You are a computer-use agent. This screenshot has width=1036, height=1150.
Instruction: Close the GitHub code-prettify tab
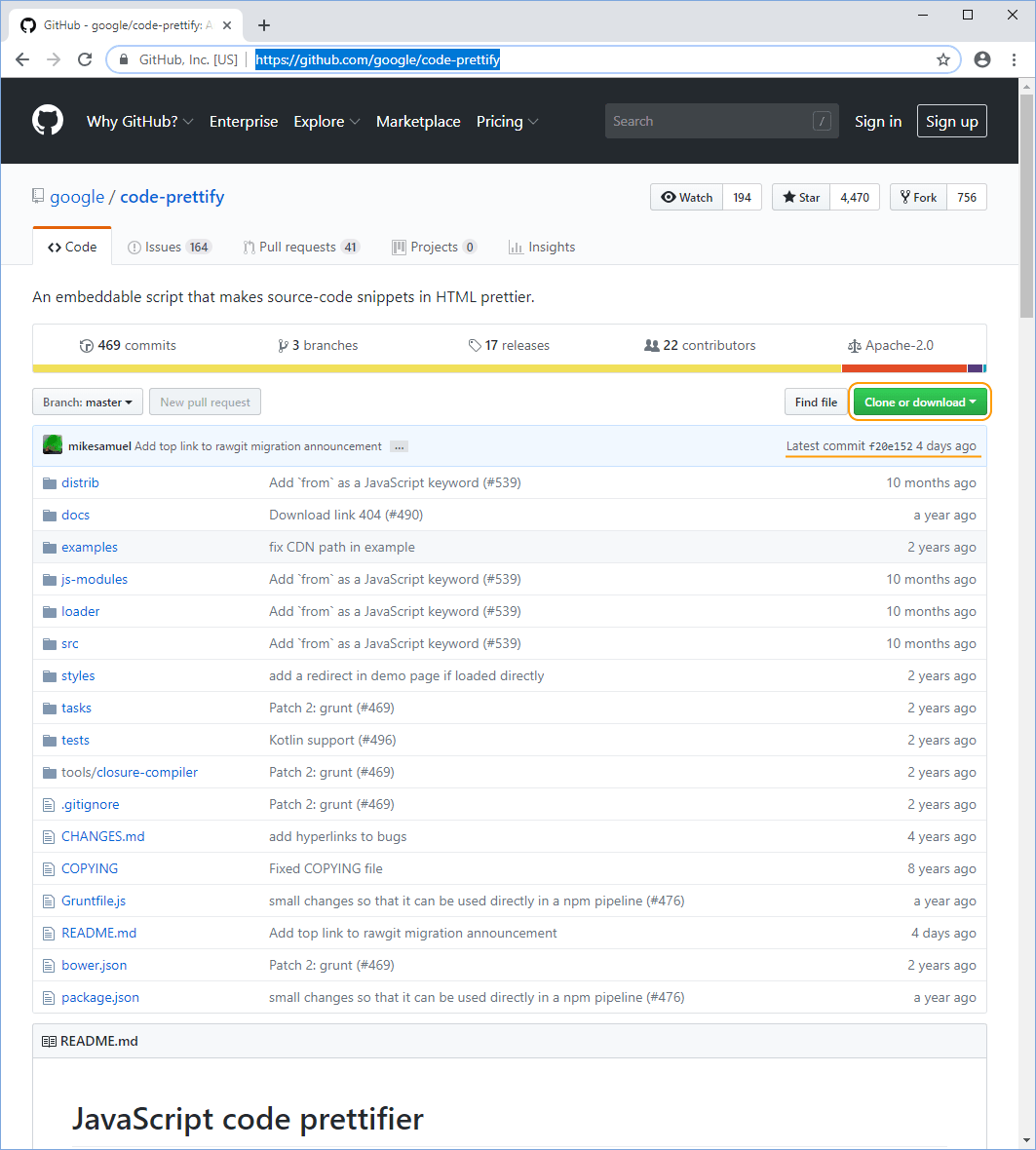click(x=227, y=25)
